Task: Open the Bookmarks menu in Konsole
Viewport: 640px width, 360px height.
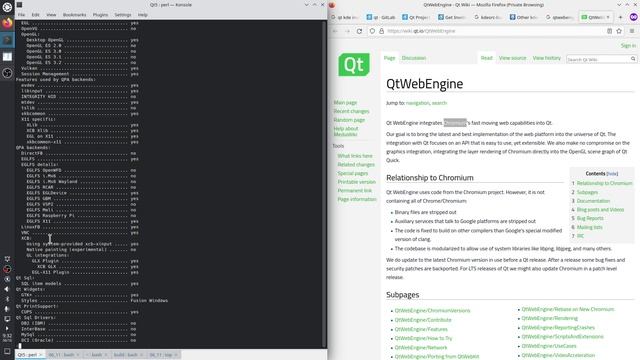Action: coord(74,15)
